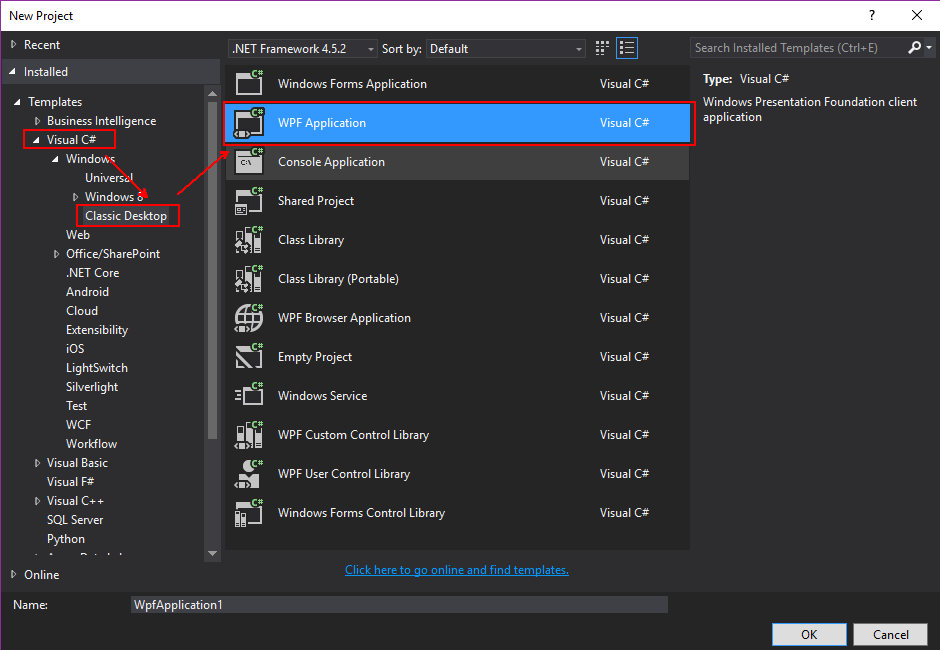
Task: Open the find templates online link
Action: (x=457, y=570)
